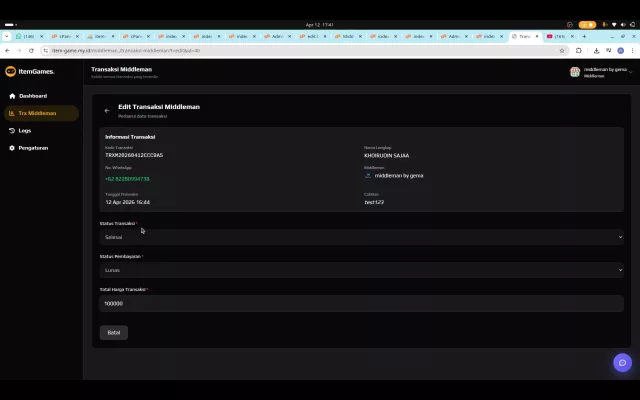
Task: Click the Pengaturan gear icon
Action: coord(12,148)
